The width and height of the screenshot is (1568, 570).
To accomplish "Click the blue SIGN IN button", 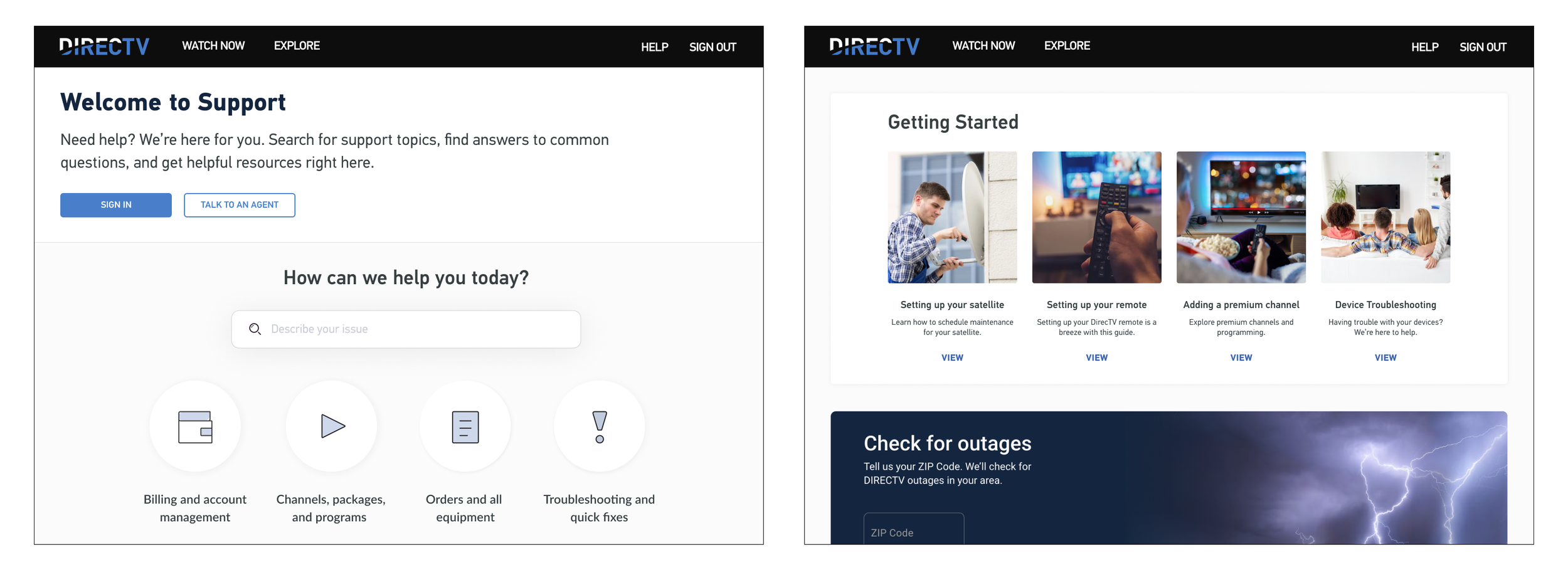I will click(x=116, y=205).
